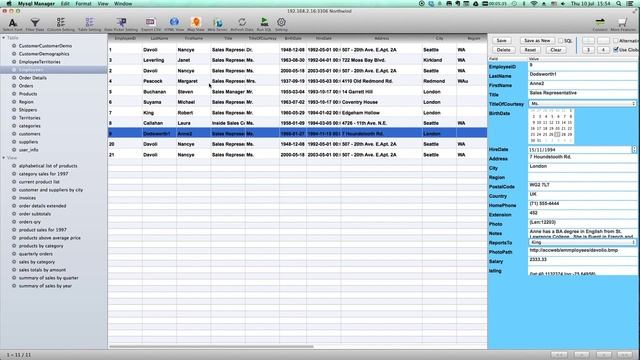
Task: Select the row for Buchanan Steven
Action: point(298,92)
